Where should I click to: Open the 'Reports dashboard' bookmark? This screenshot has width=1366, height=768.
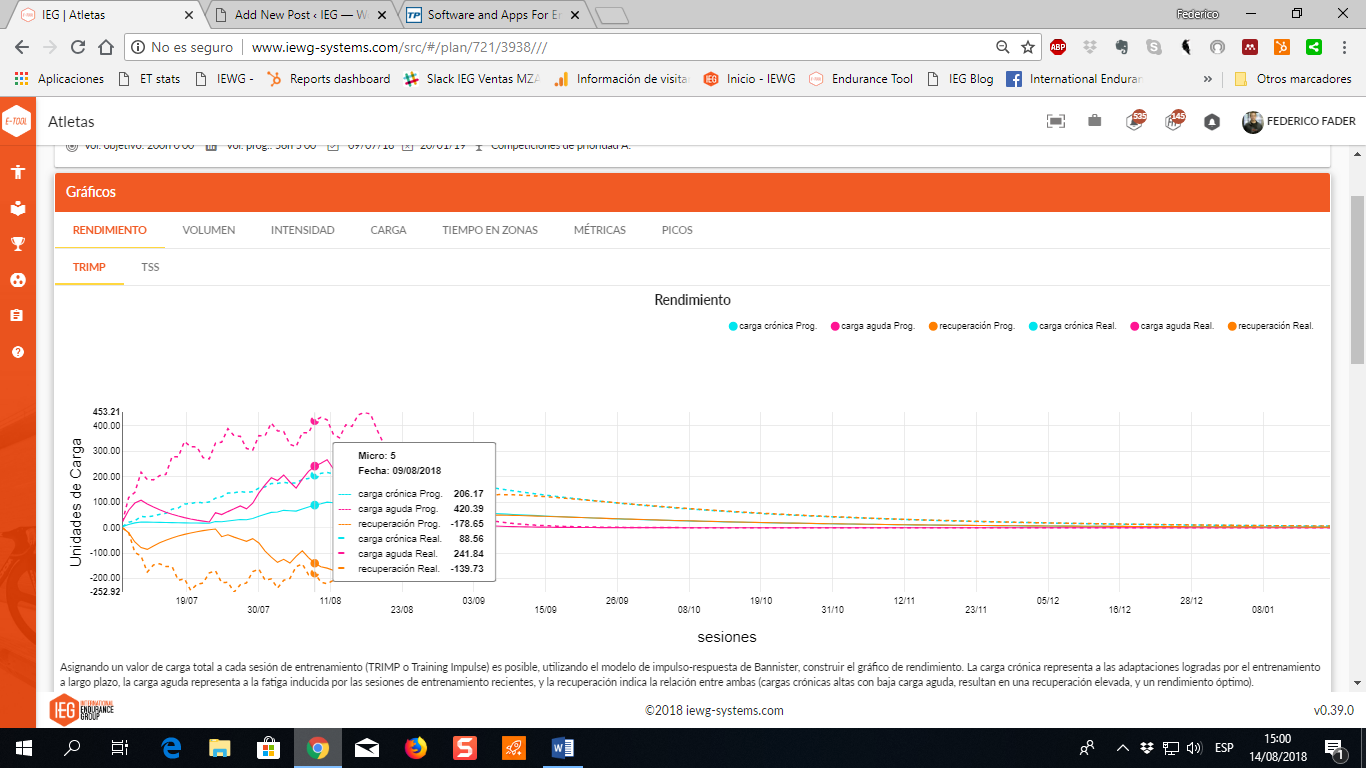click(329, 79)
